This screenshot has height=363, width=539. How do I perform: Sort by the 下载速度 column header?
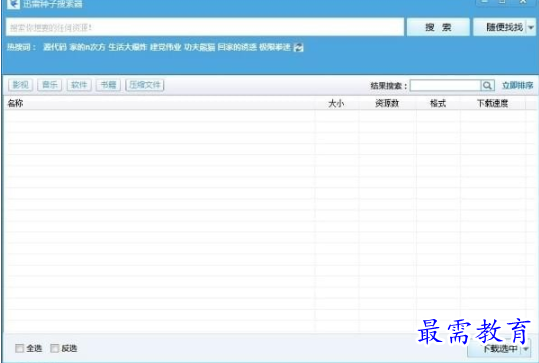click(493, 103)
